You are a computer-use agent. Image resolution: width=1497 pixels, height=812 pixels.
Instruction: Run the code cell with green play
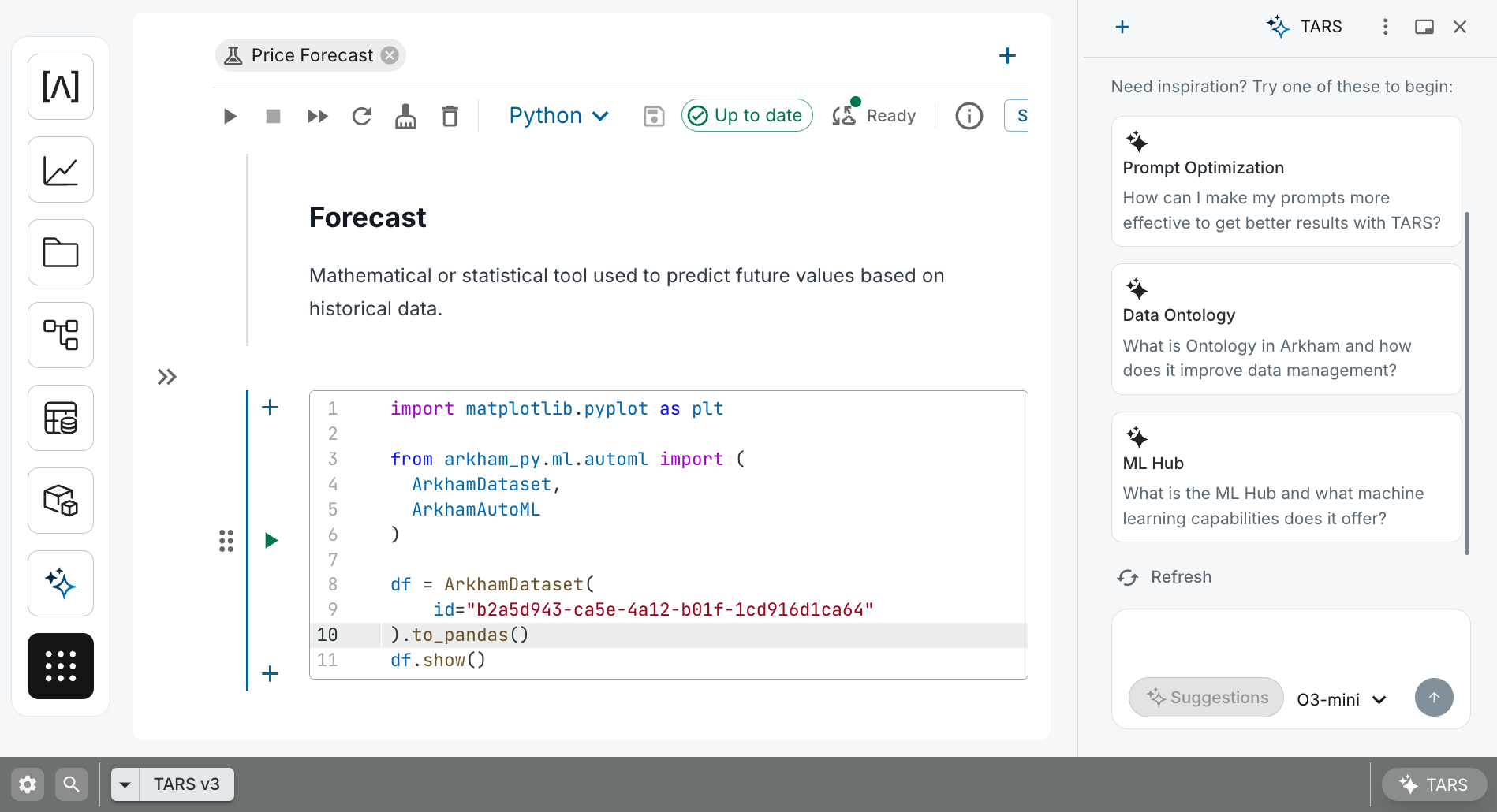pos(271,541)
